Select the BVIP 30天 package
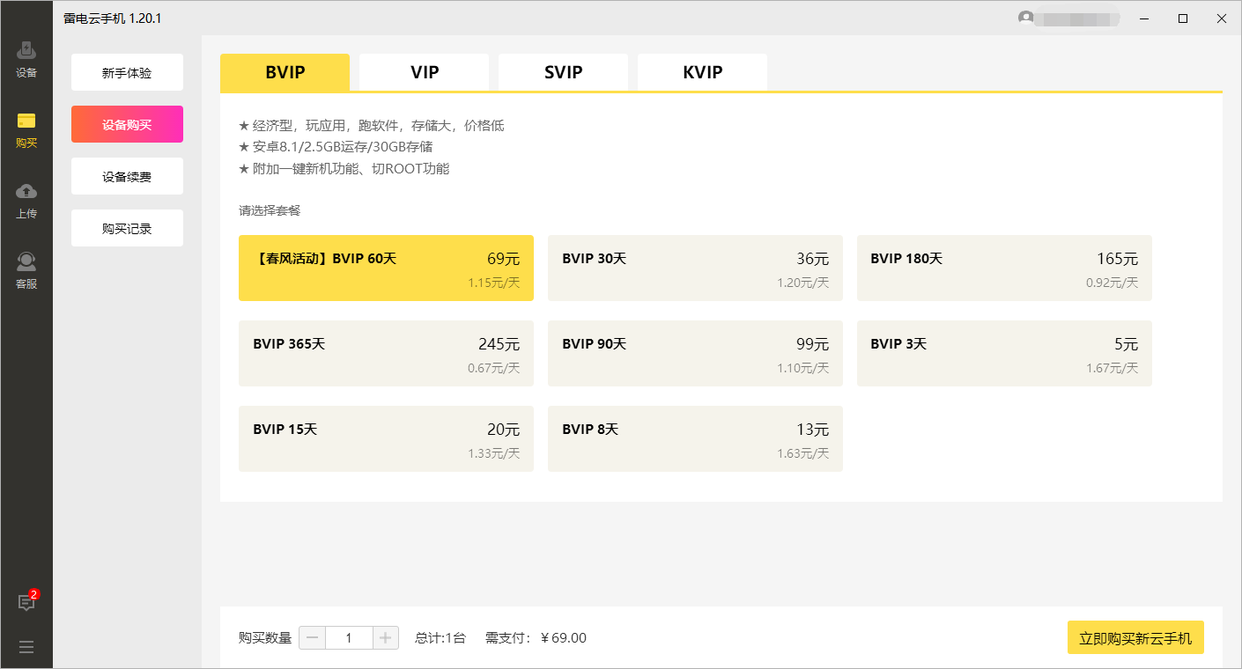 [695, 267]
